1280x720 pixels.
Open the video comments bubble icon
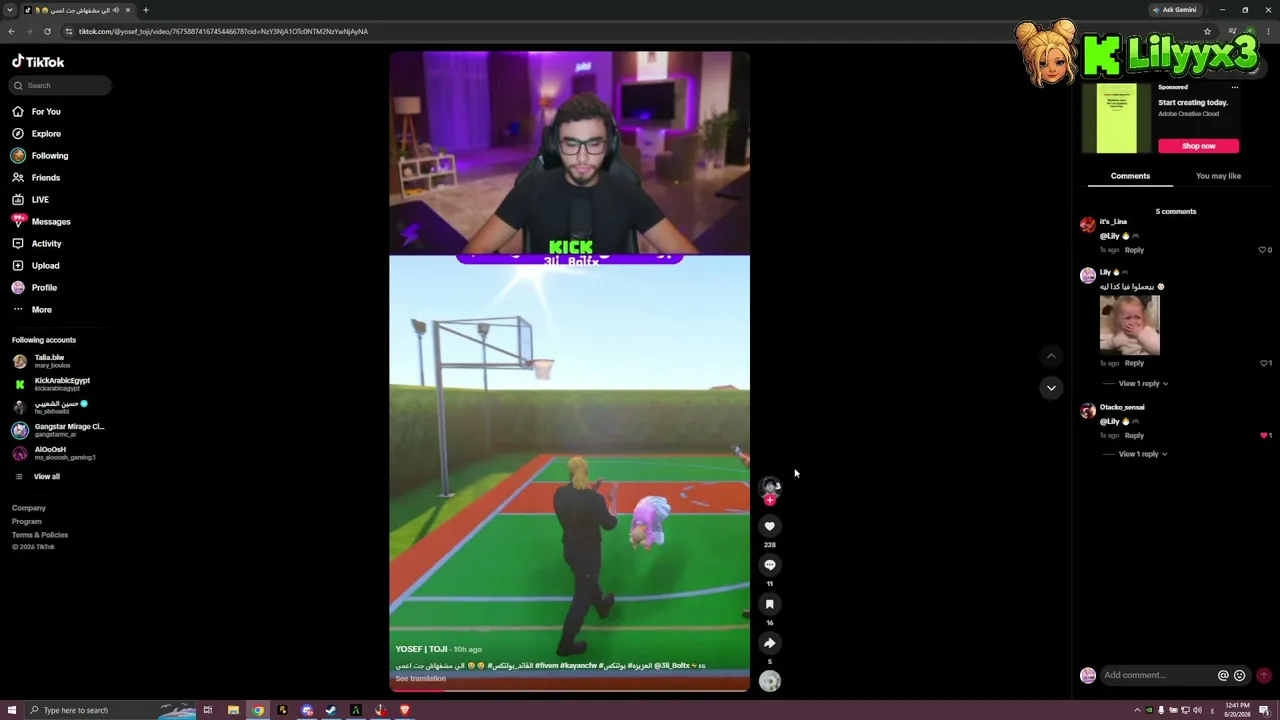[x=769, y=565]
